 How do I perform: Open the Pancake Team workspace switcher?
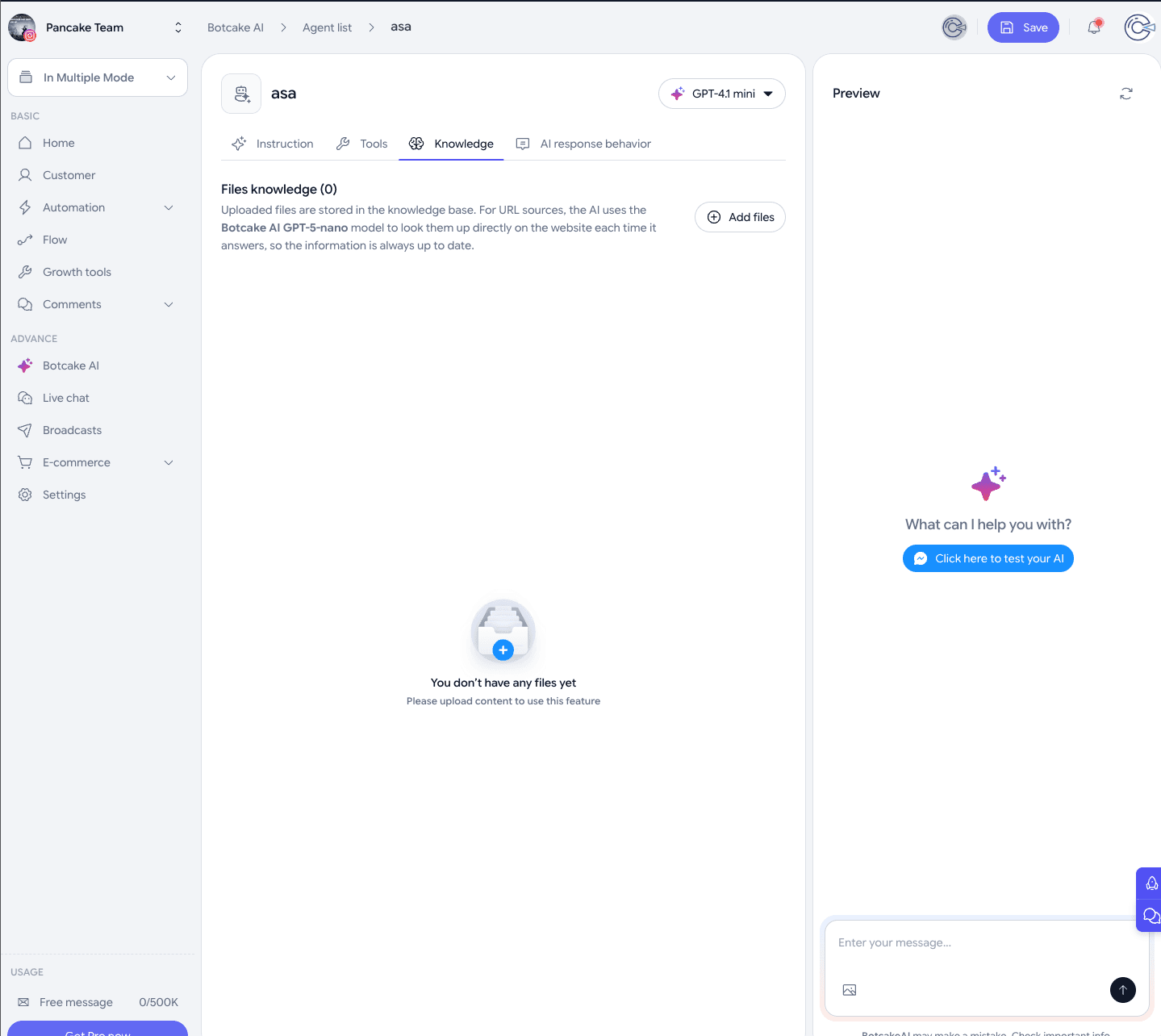point(98,27)
